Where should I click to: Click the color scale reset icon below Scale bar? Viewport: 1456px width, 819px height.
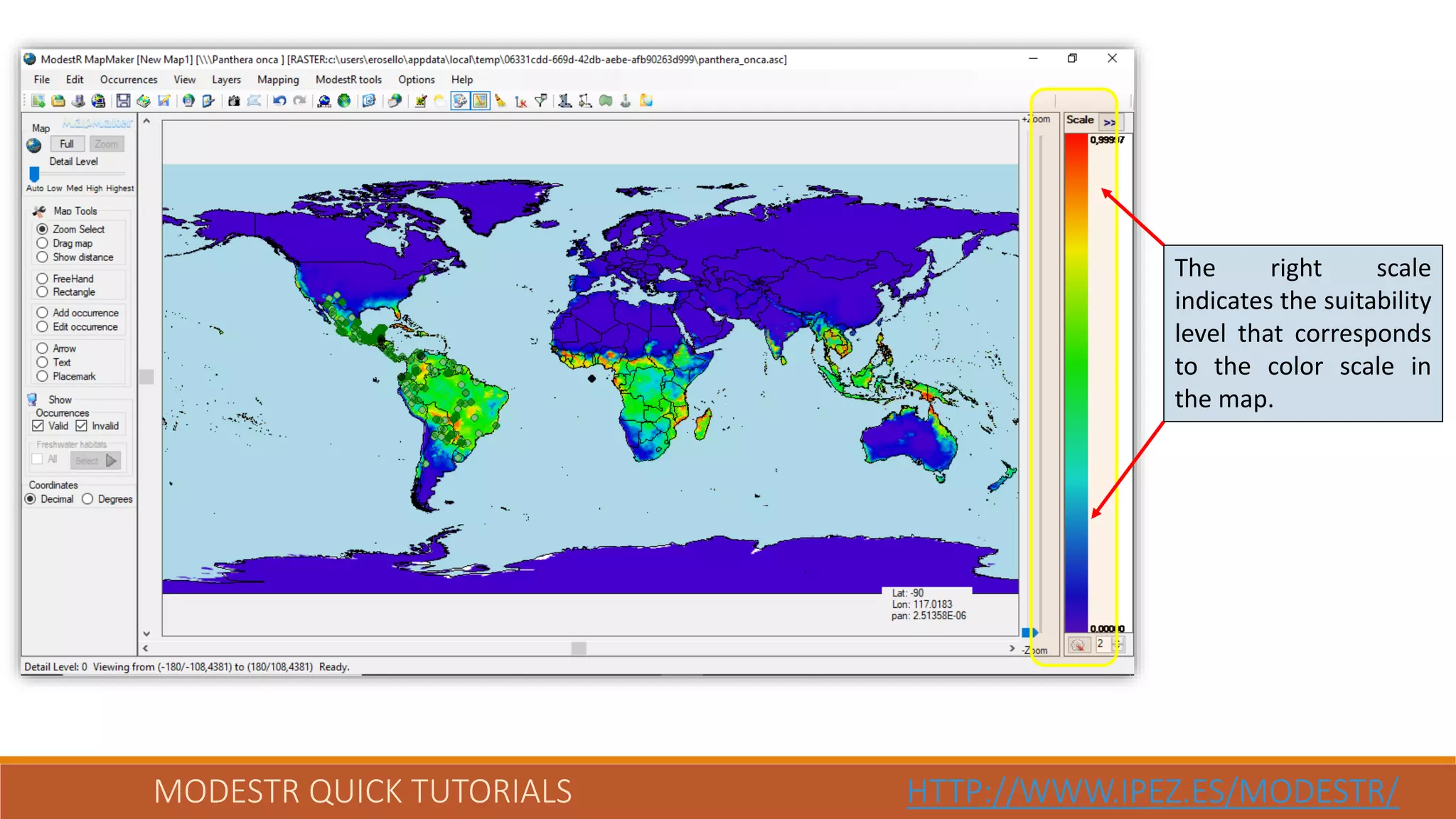1078,645
